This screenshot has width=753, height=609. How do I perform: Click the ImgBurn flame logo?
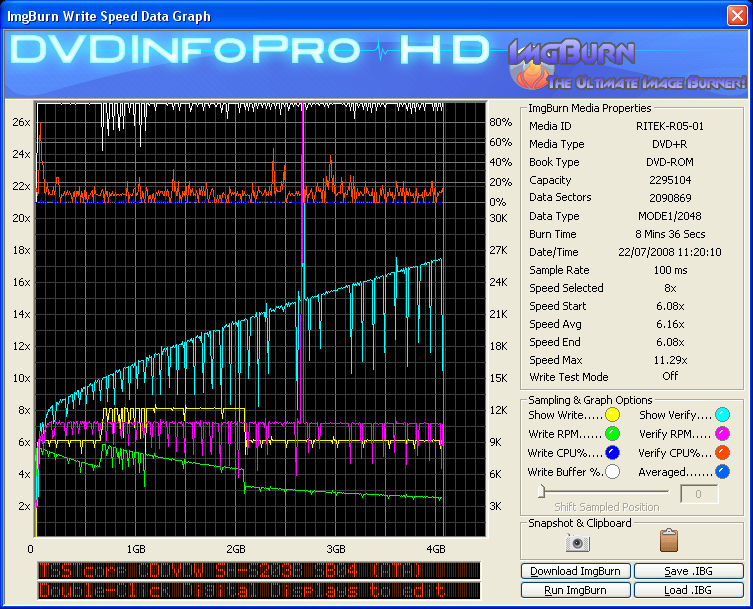[531, 75]
